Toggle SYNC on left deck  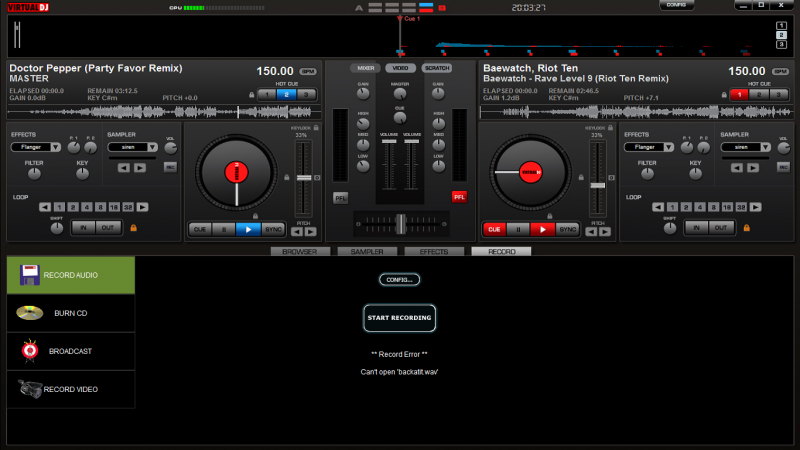pyautogui.click(x=273, y=229)
